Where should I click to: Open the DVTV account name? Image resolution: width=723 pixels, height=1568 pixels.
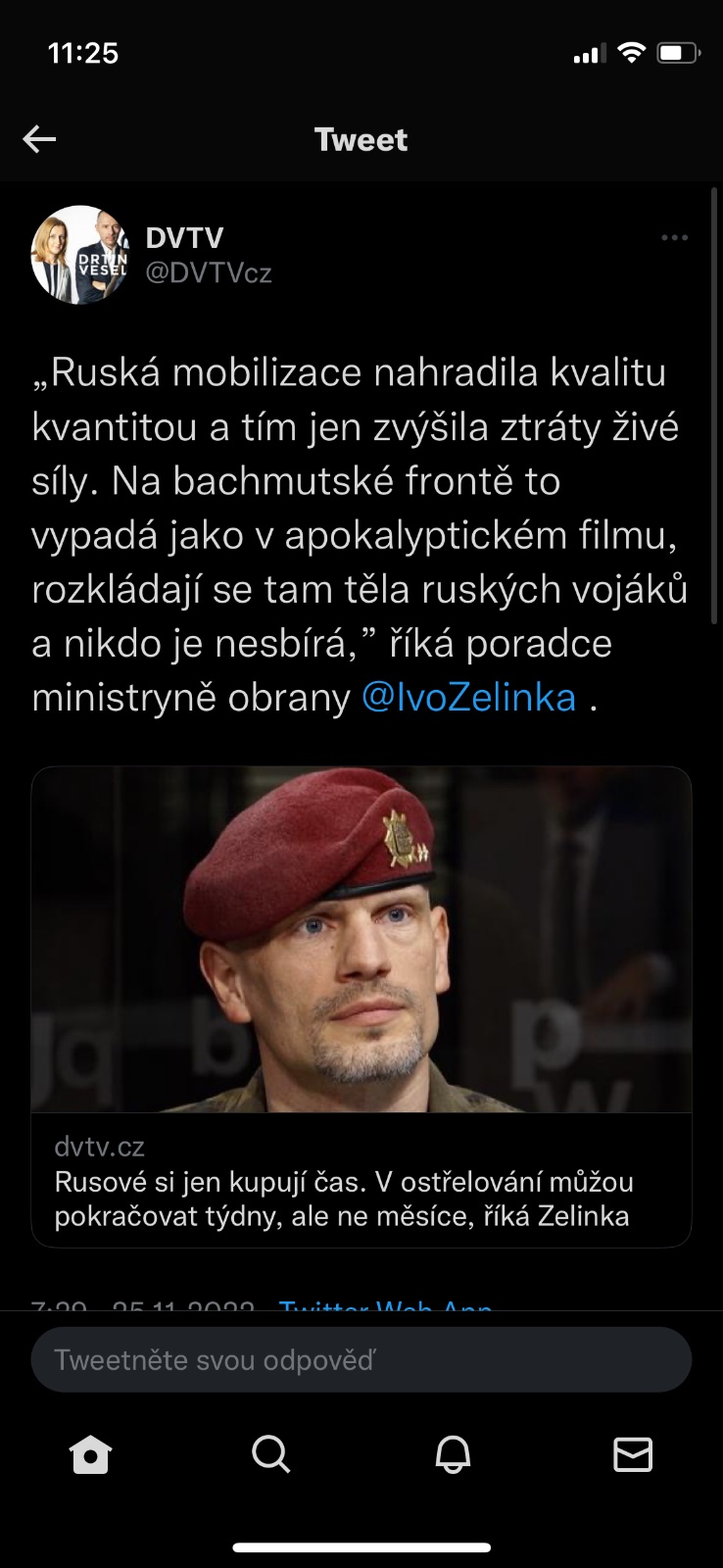(x=184, y=237)
